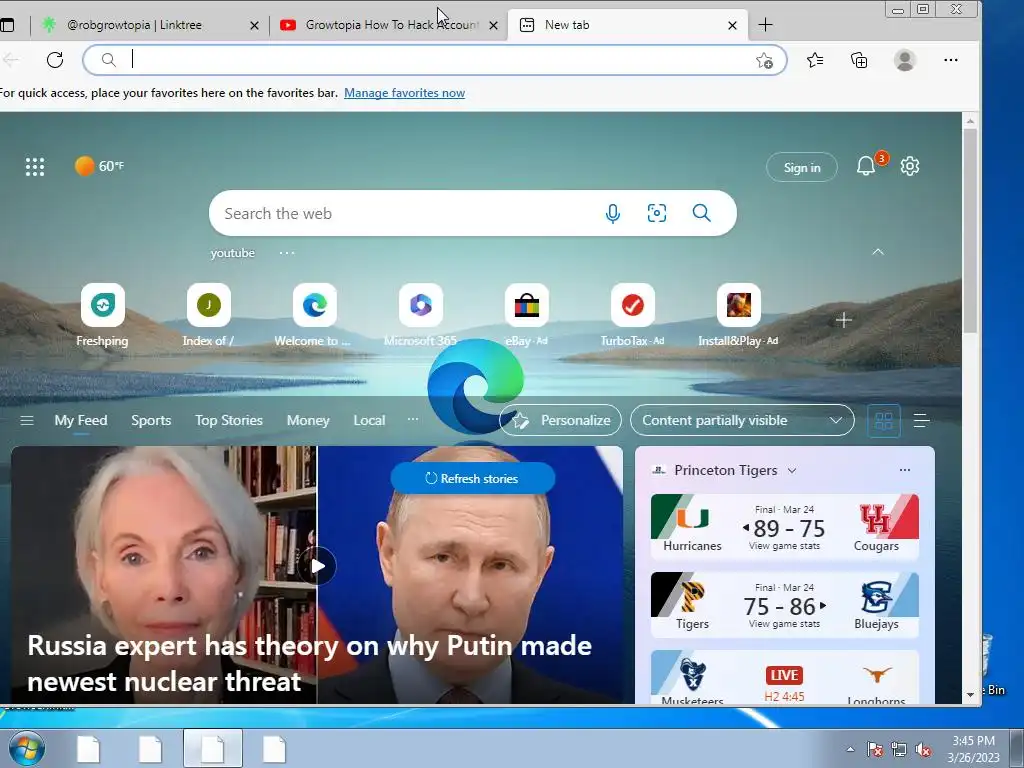The height and width of the screenshot is (768, 1024).
Task: Open the Manage favorites now link
Action: point(404,93)
